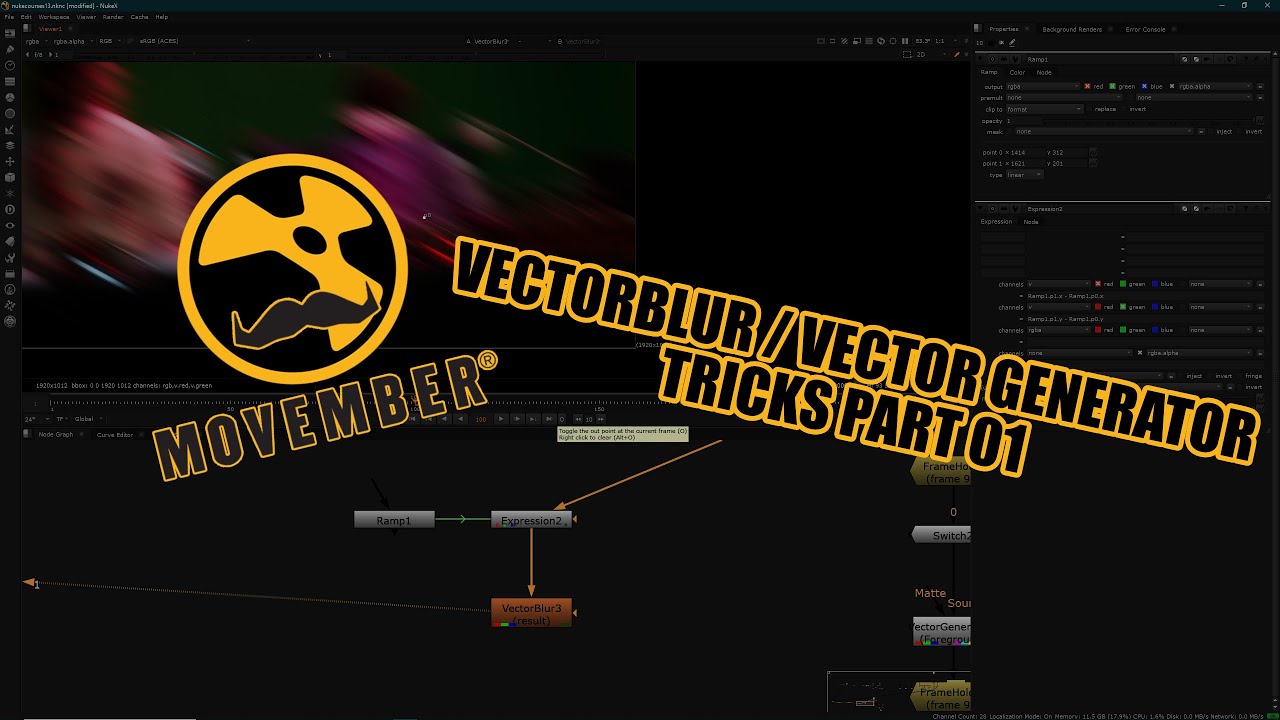Open the sRGB (ACES) viewer process dropdown

click(x=193, y=41)
